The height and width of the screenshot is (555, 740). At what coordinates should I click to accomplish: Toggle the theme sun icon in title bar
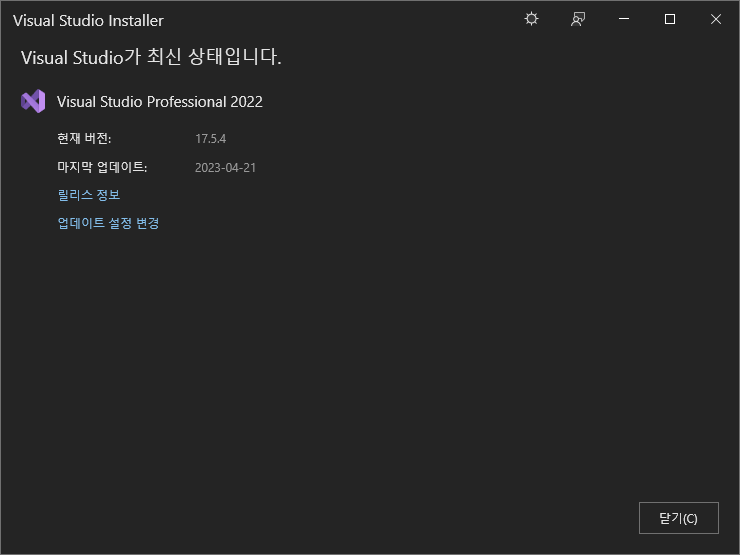pos(531,19)
